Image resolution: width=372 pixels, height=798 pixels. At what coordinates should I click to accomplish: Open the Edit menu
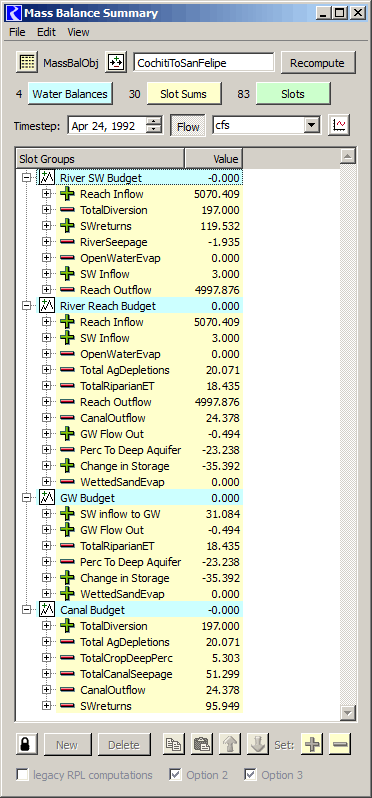point(46,32)
